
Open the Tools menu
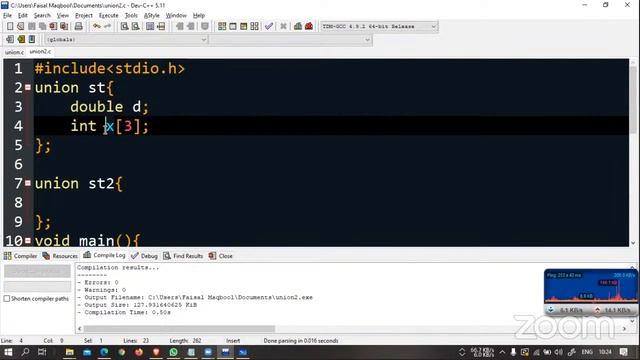coord(131,16)
